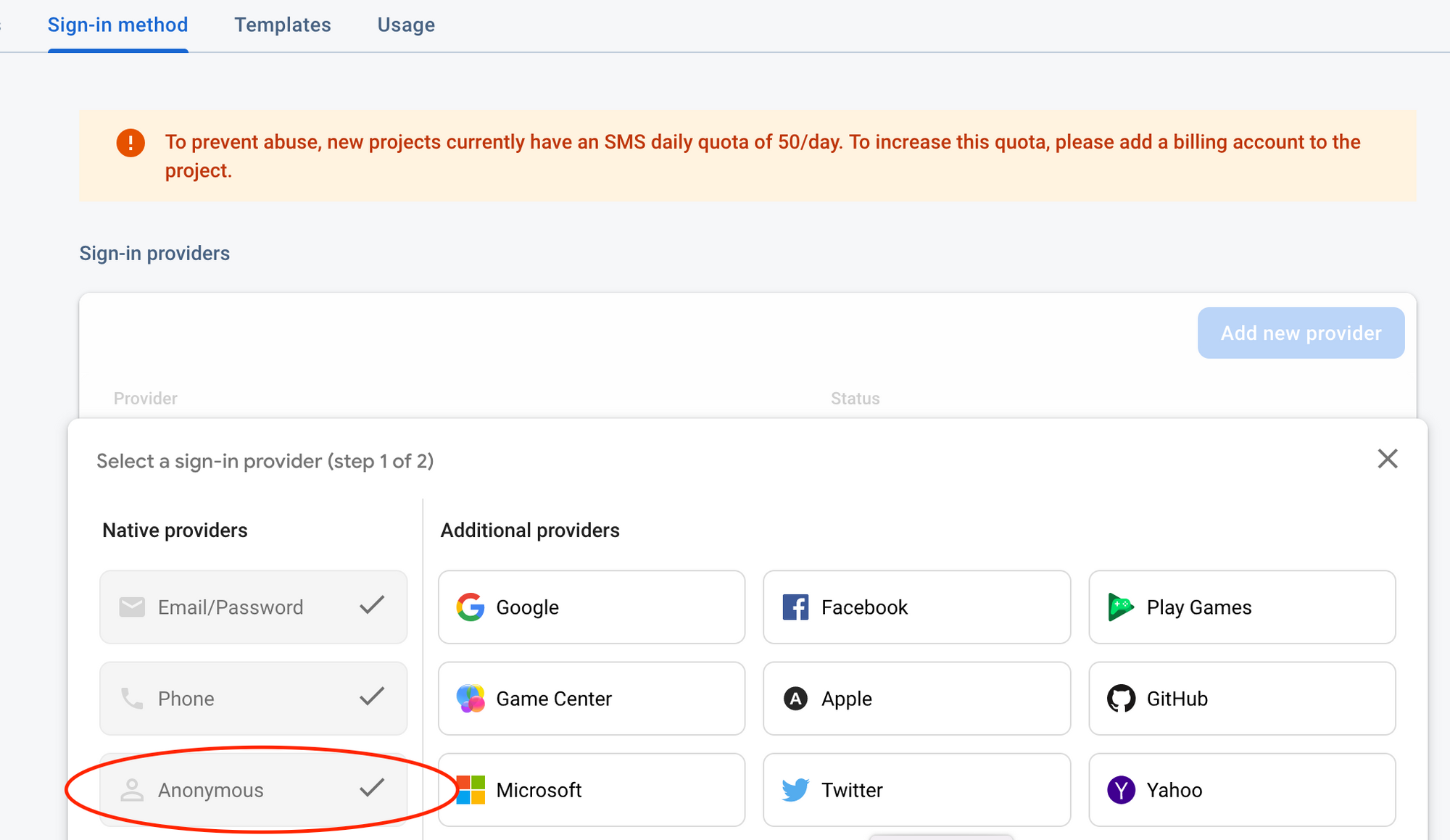Click the Status column header
The height and width of the screenshot is (840, 1450).
[855, 398]
